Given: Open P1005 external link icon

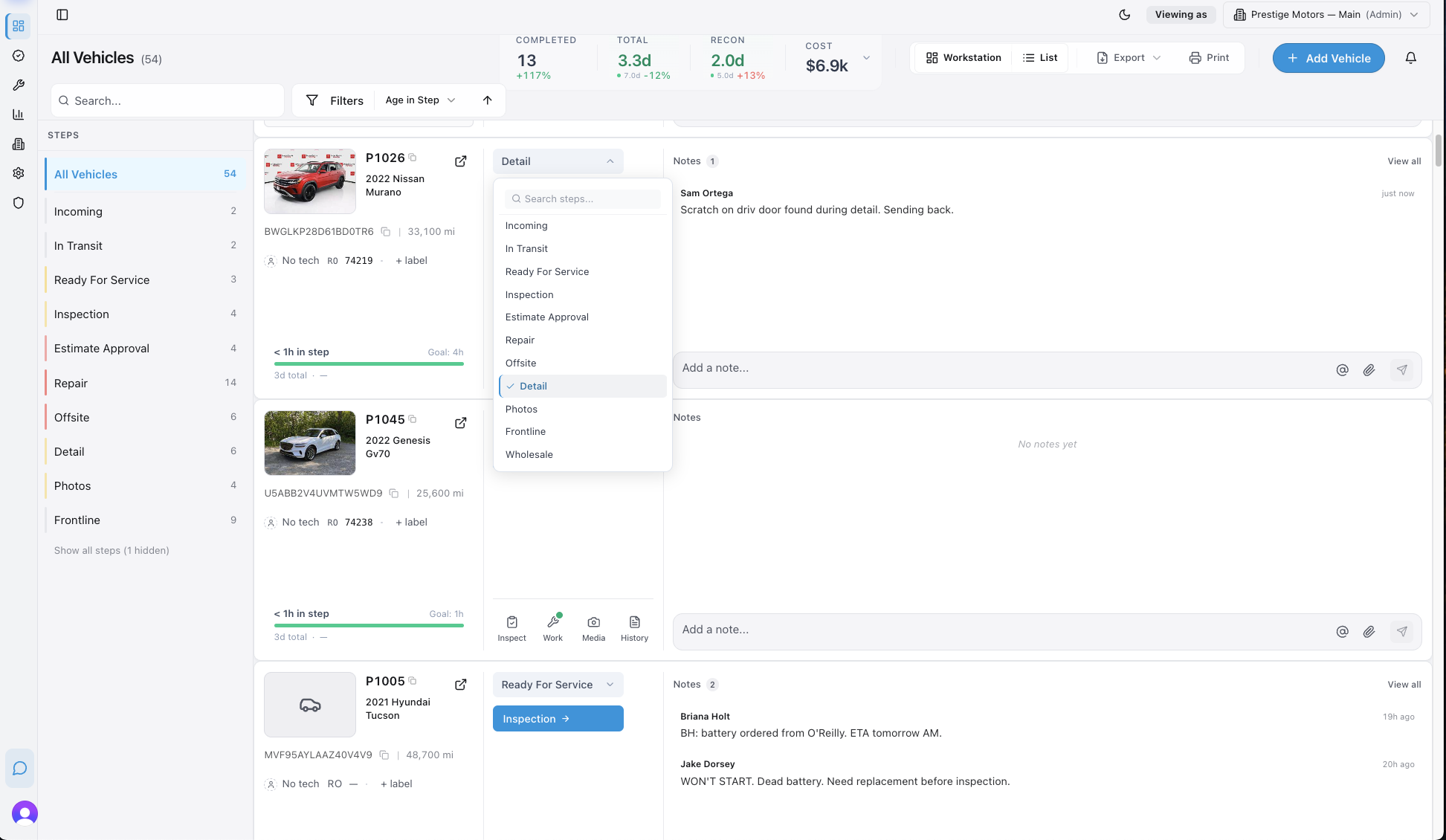Looking at the screenshot, I should click(x=461, y=685).
